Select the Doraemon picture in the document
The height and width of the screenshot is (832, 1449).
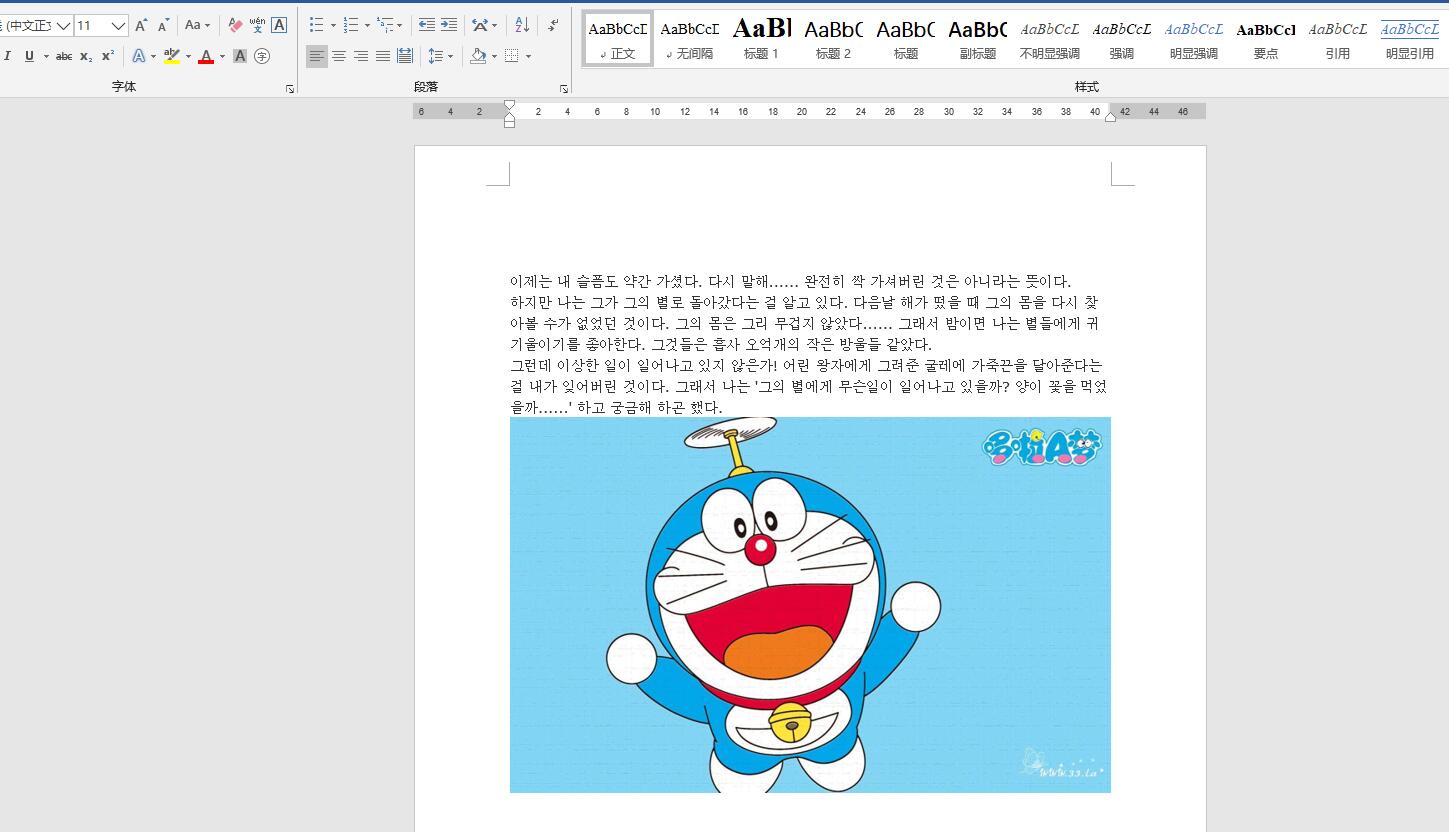click(x=810, y=604)
